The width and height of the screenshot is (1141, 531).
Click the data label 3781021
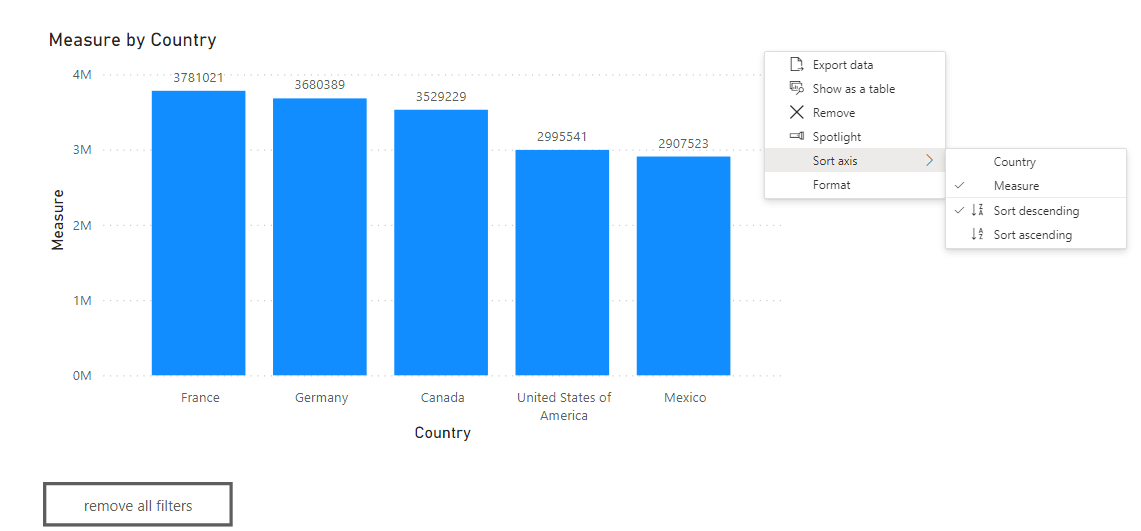point(198,78)
